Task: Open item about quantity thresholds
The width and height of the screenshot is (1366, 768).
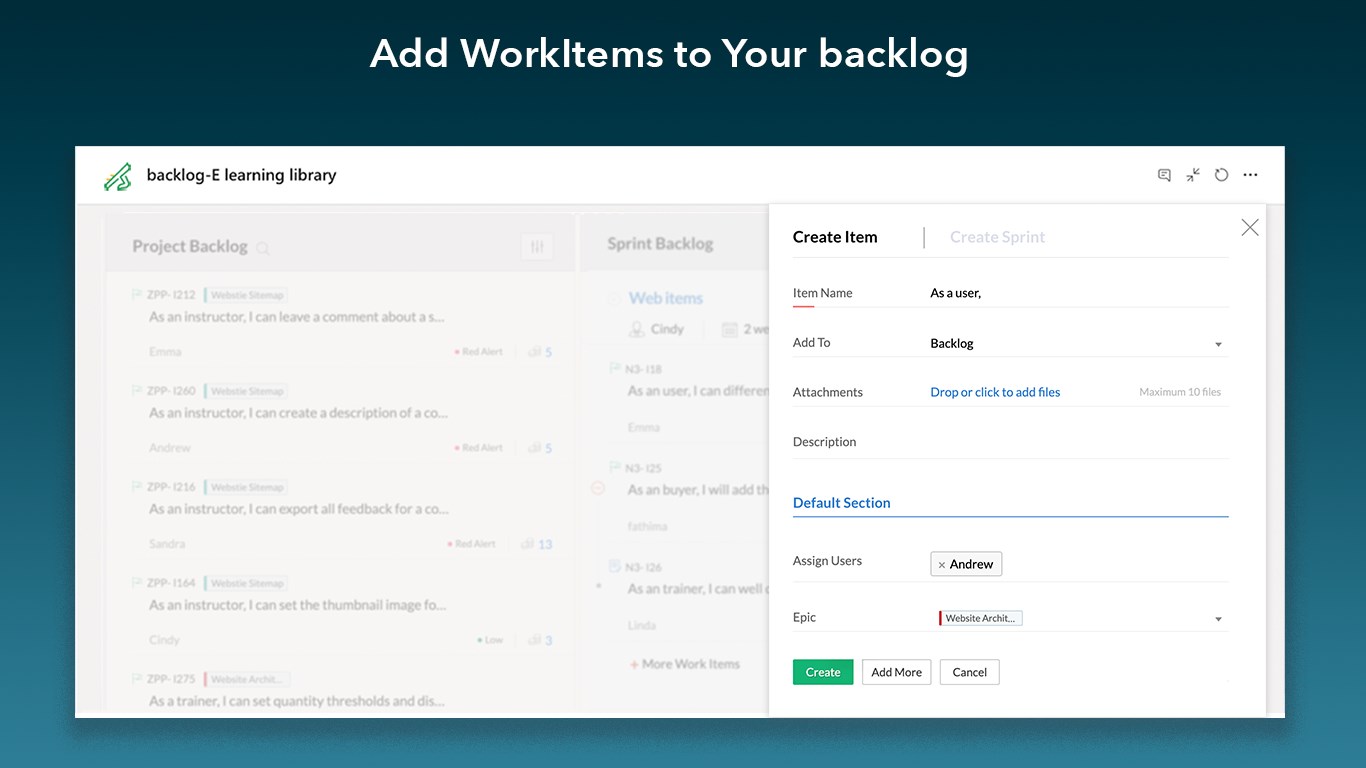Action: (x=297, y=701)
